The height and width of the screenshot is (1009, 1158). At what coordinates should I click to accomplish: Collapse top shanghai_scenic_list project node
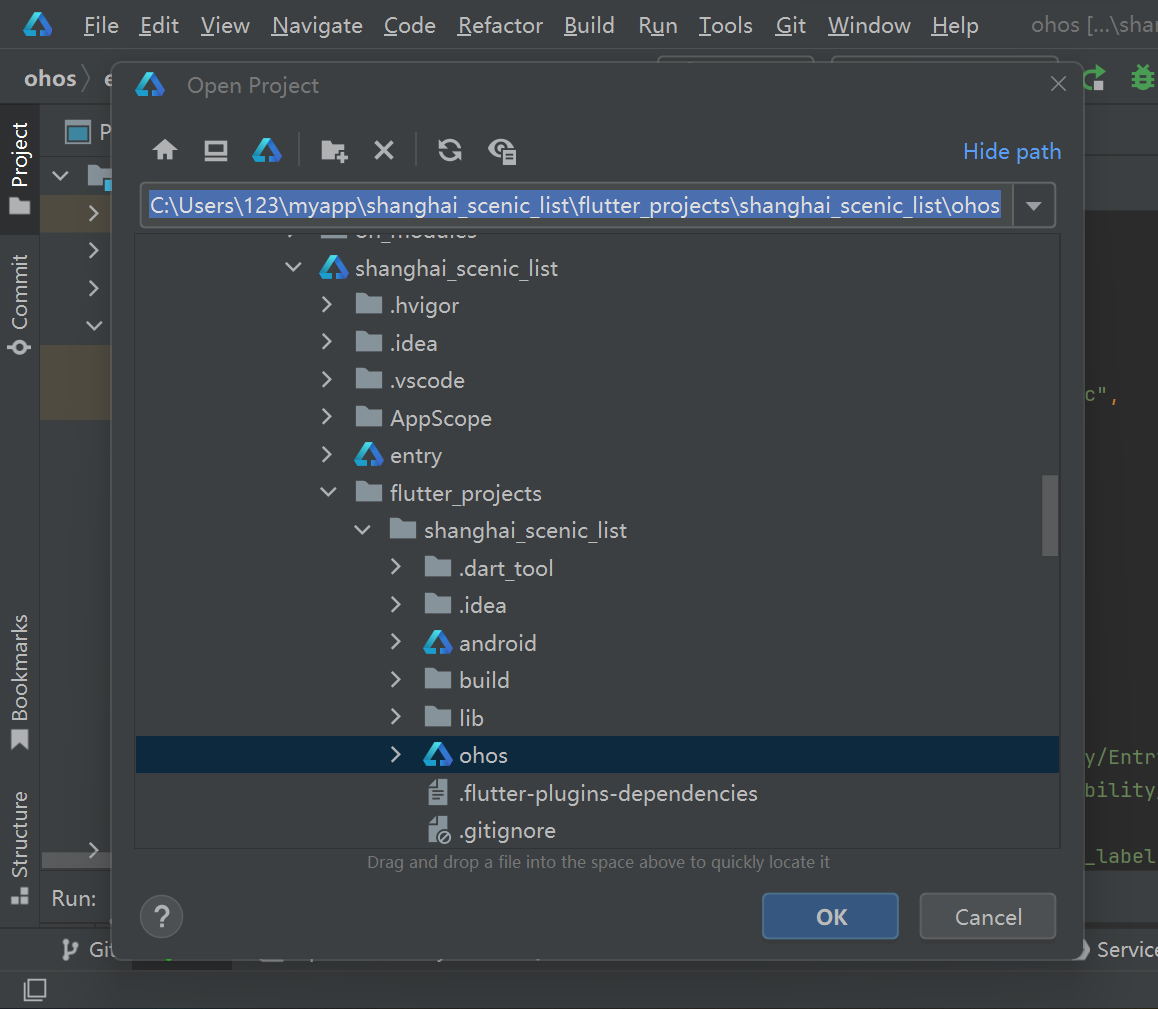tap(293, 267)
